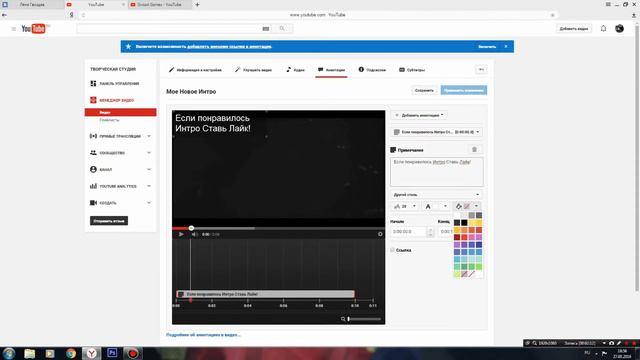Switch to the Аннотации tab
Viewport: 640px width, 360px height.
click(x=331, y=70)
